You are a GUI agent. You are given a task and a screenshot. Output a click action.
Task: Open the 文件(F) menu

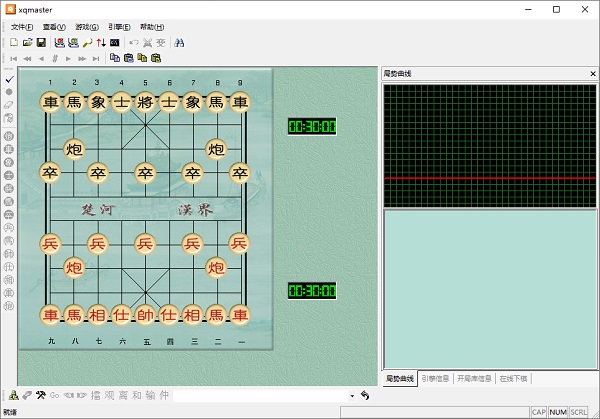coord(22,27)
